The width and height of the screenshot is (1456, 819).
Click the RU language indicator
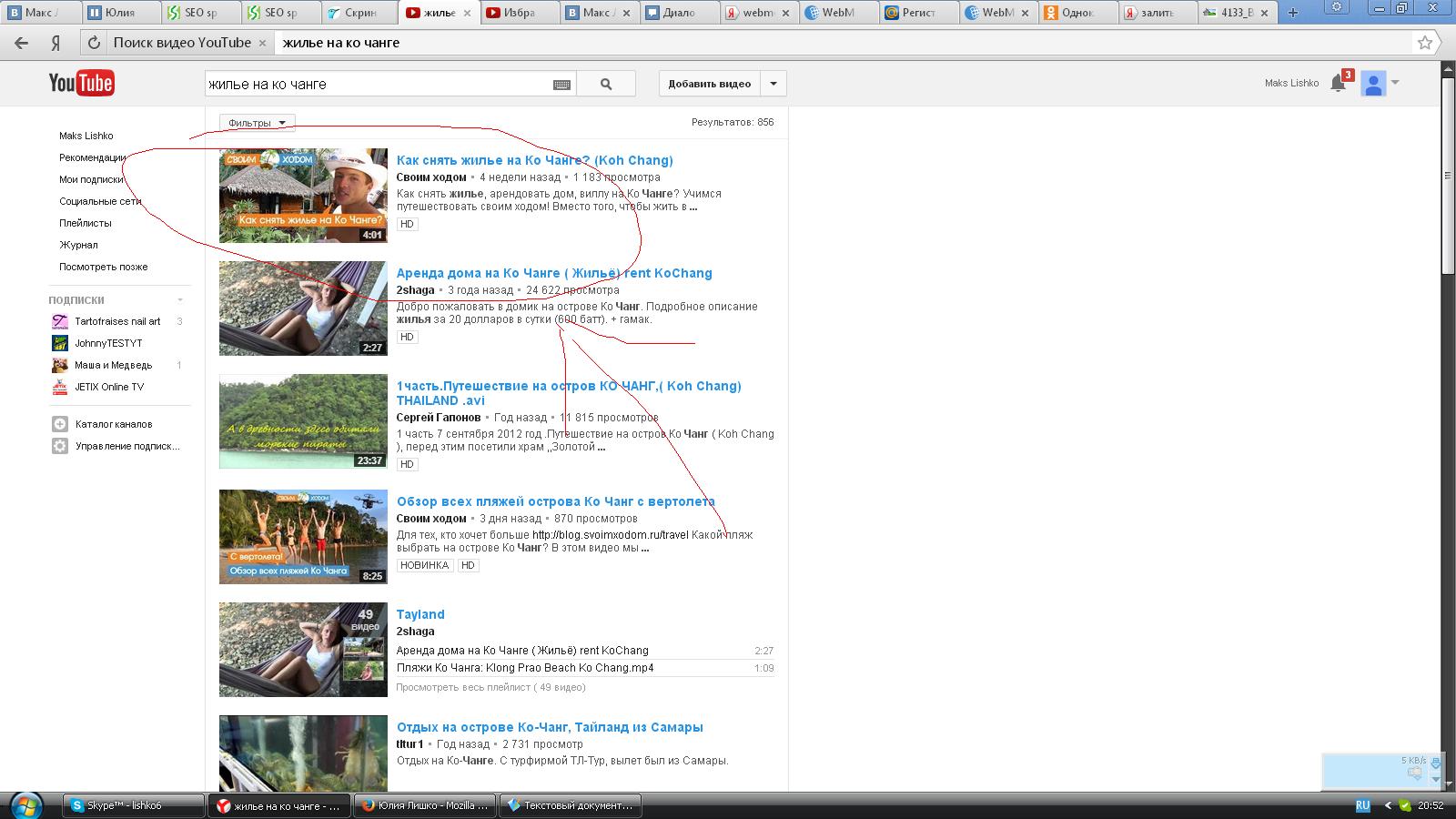[1363, 805]
